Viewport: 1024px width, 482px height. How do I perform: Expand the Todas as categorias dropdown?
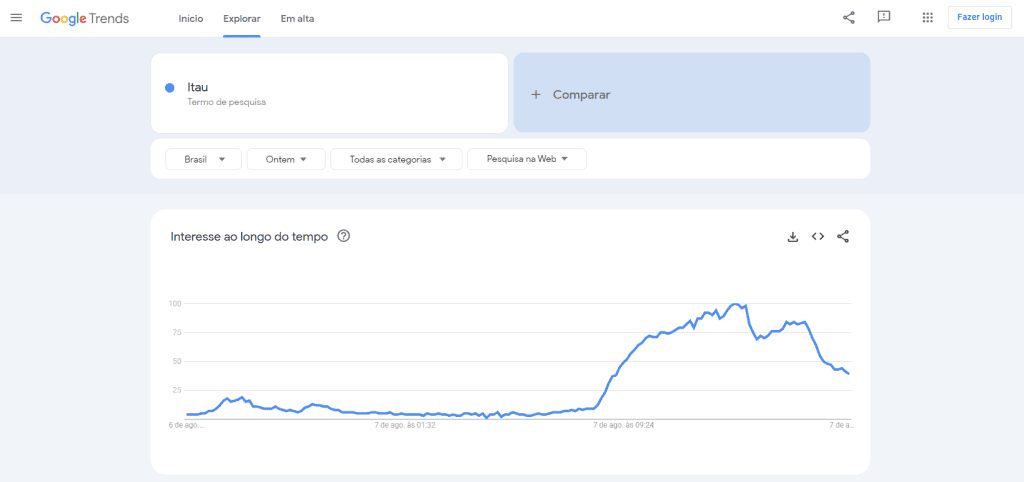pyautogui.click(x=396, y=159)
